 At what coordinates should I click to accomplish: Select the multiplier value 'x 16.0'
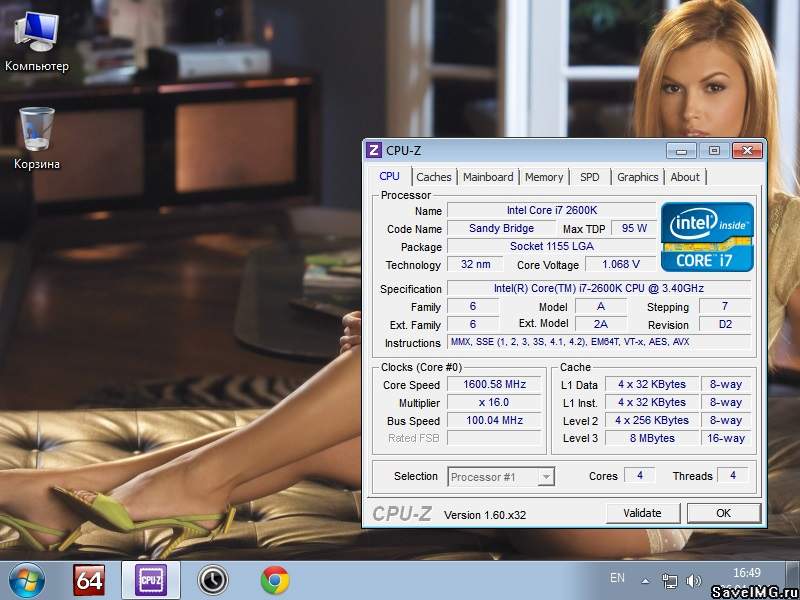[x=494, y=402]
